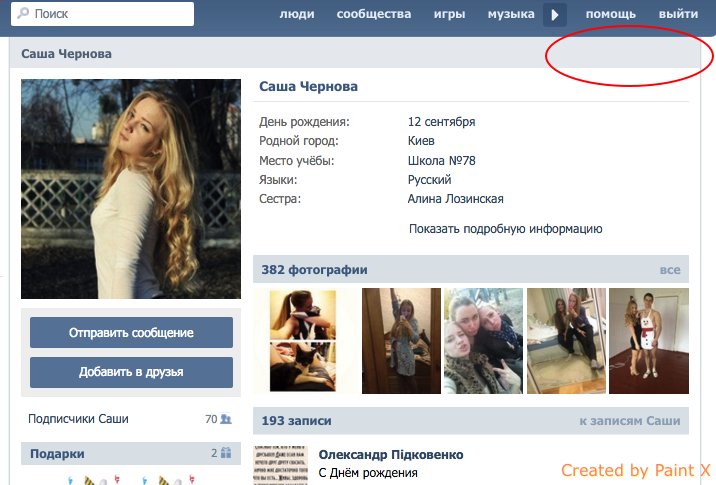
Task: Click the magnifier icon in search box
Action: click(x=23, y=13)
